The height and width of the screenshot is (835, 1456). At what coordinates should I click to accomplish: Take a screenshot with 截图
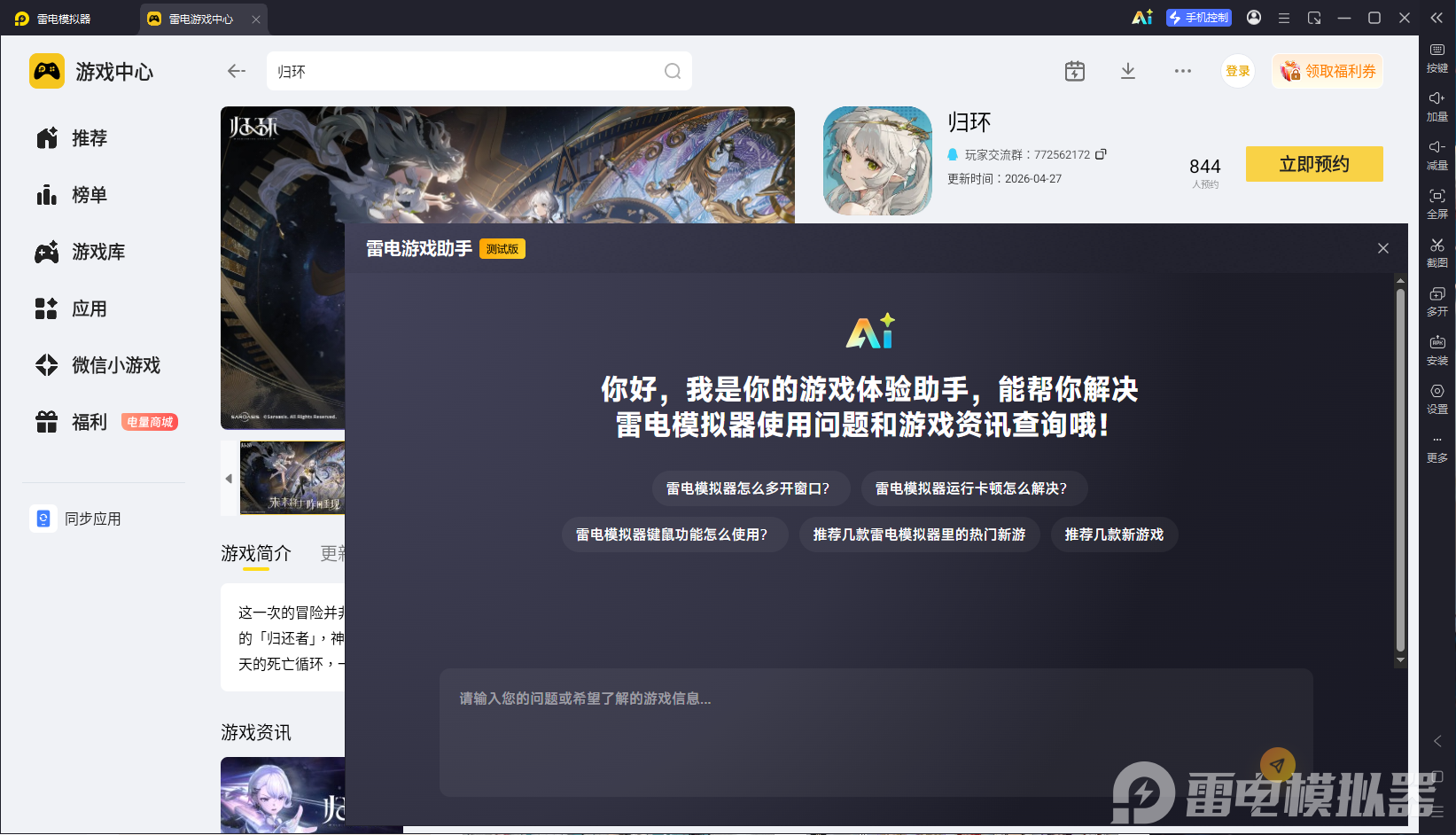pyautogui.click(x=1437, y=253)
